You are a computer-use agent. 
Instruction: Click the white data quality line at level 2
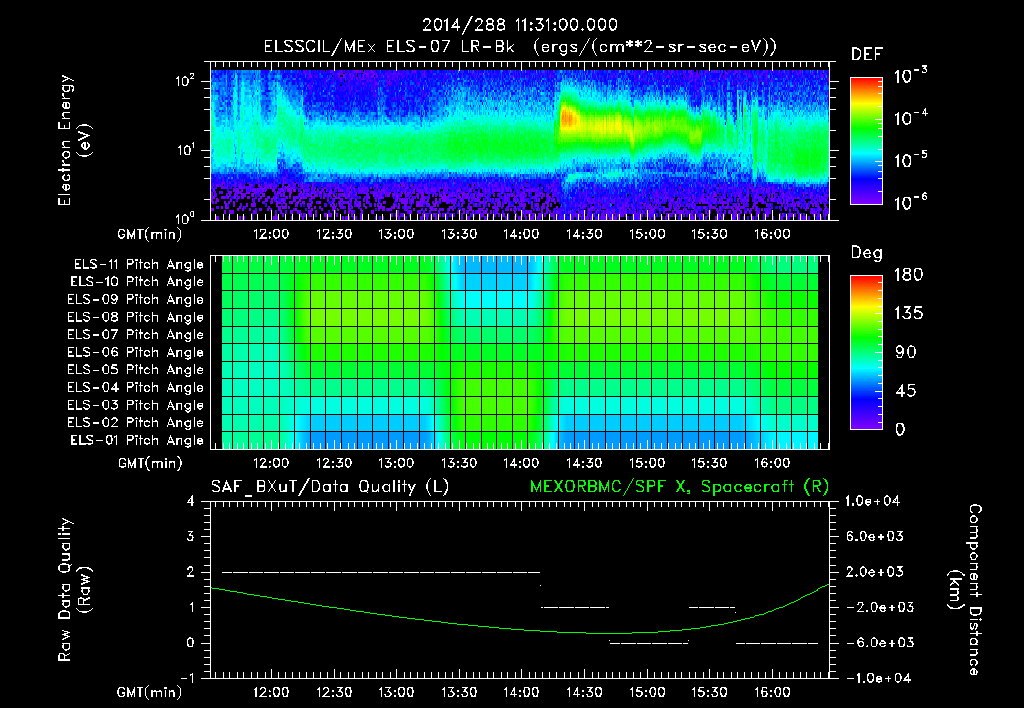point(381,572)
